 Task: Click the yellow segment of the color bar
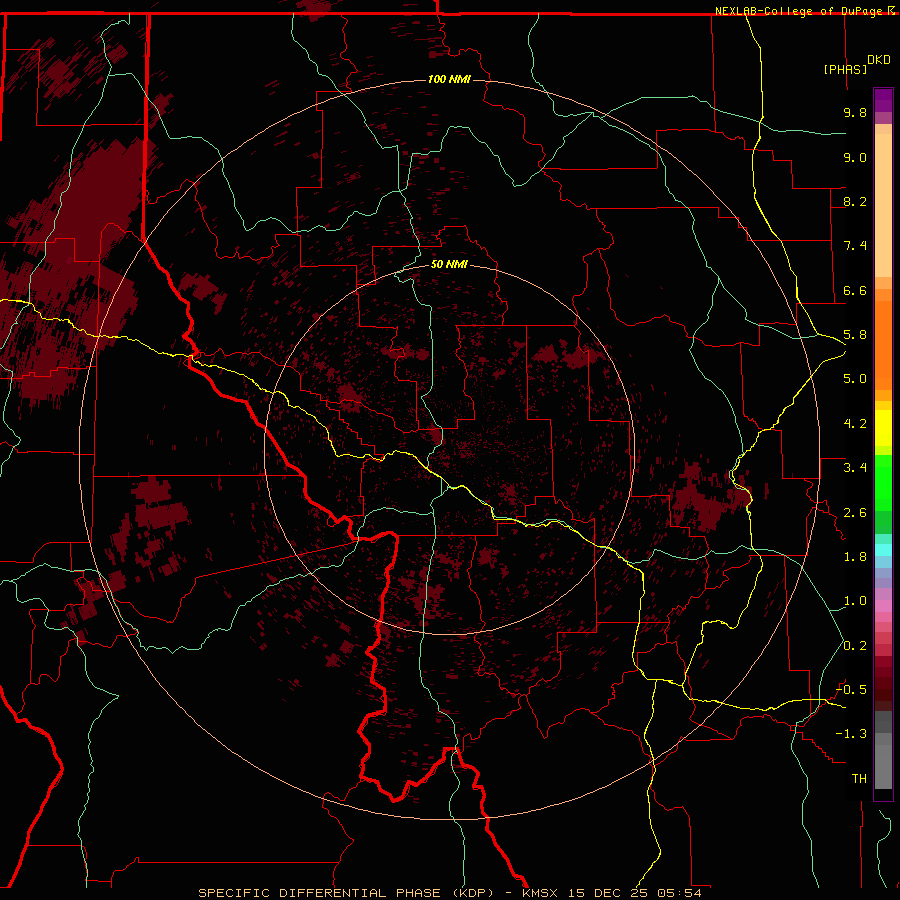[x=883, y=428]
